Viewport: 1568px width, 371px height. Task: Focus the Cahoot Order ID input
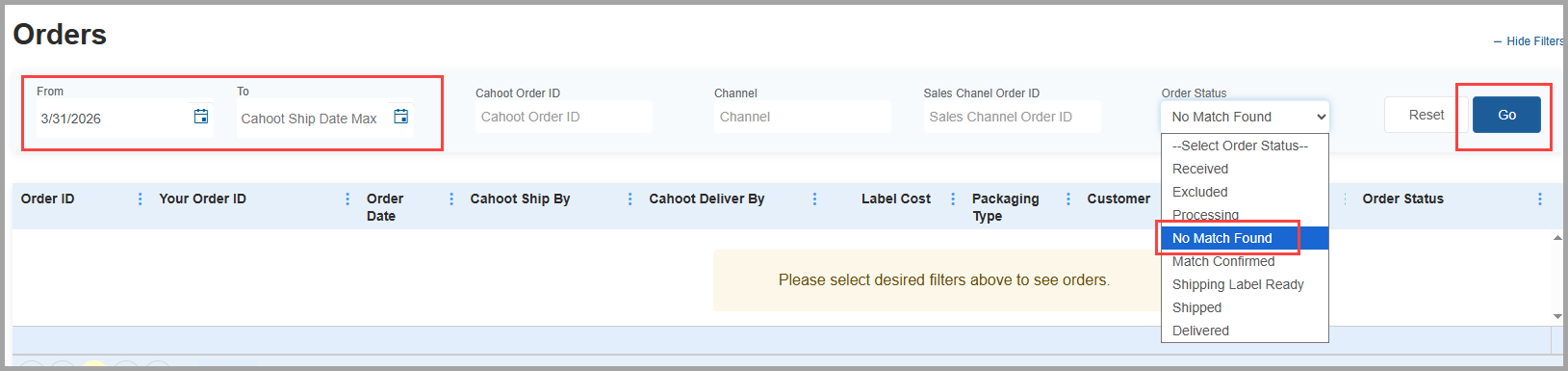click(x=563, y=117)
